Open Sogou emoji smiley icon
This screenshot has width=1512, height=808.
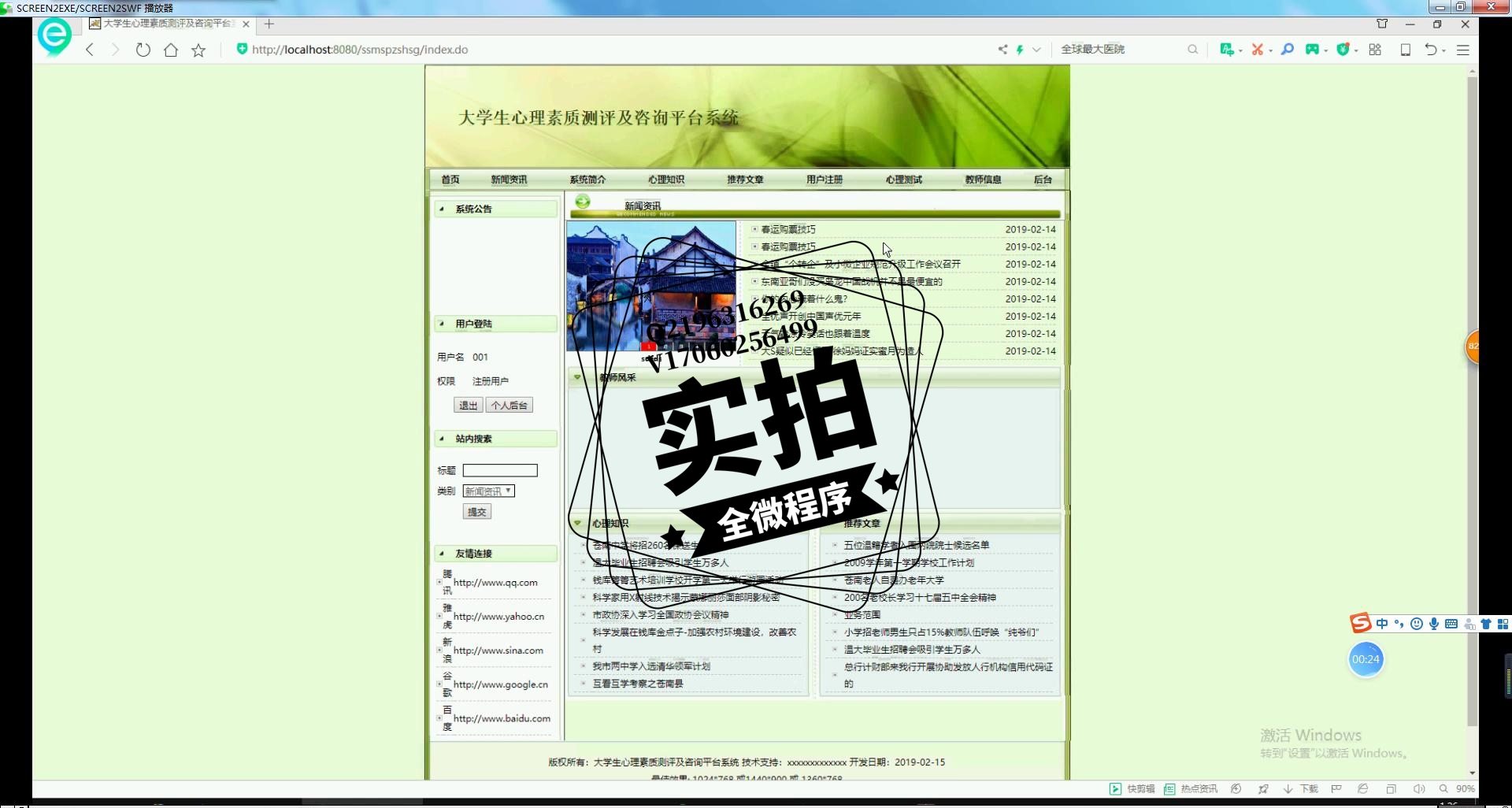pos(1417,624)
